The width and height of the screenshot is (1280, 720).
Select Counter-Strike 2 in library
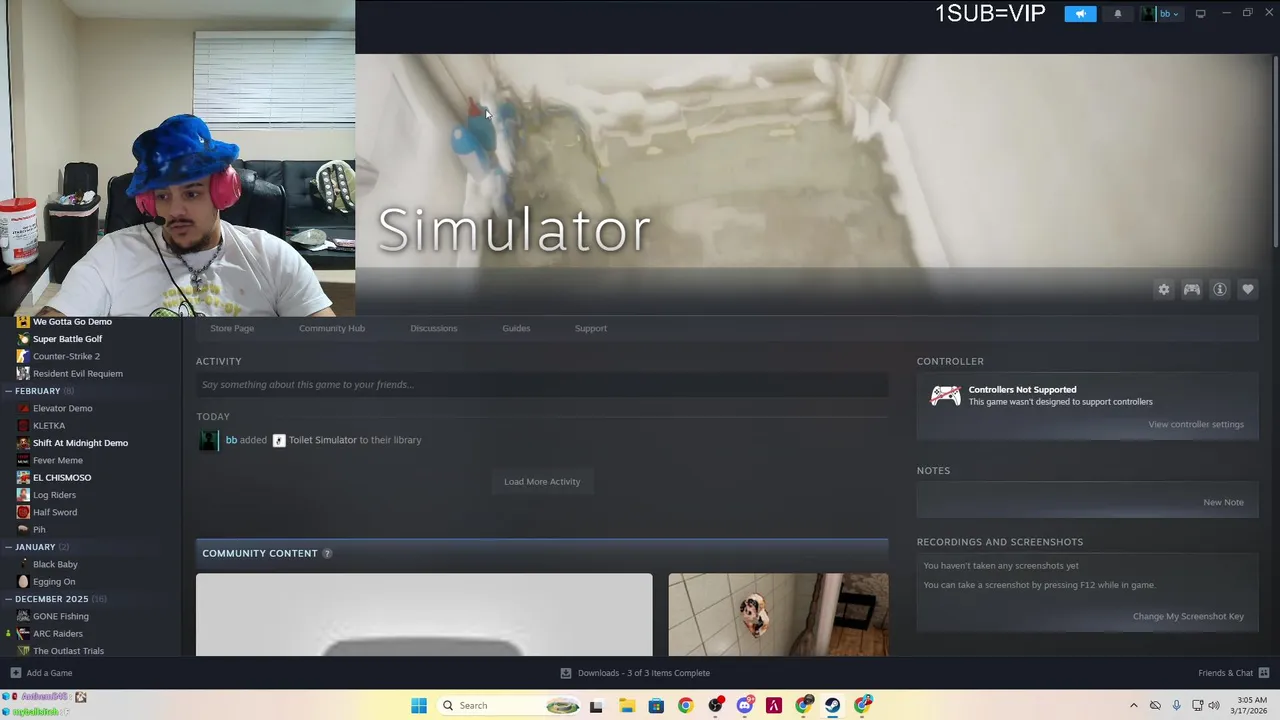click(66, 356)
